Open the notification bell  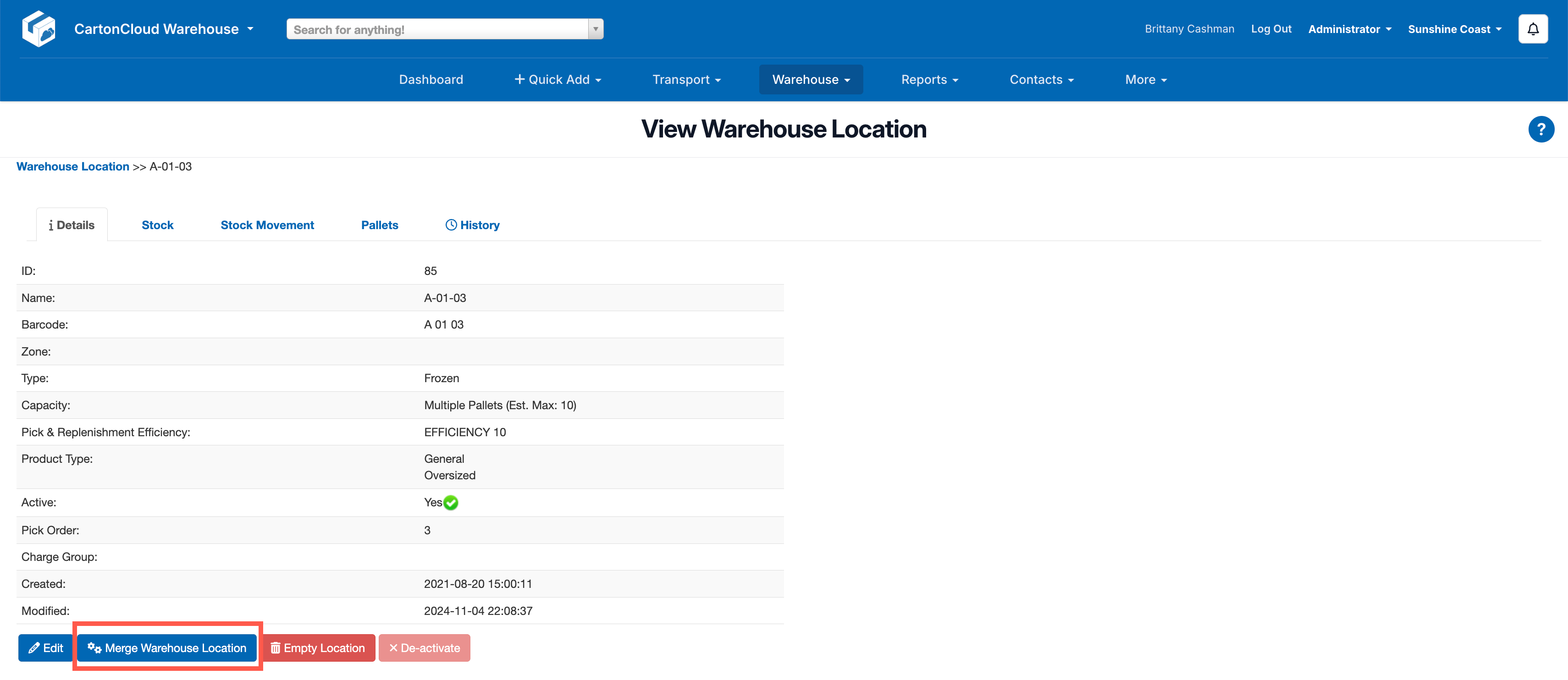1532,28
